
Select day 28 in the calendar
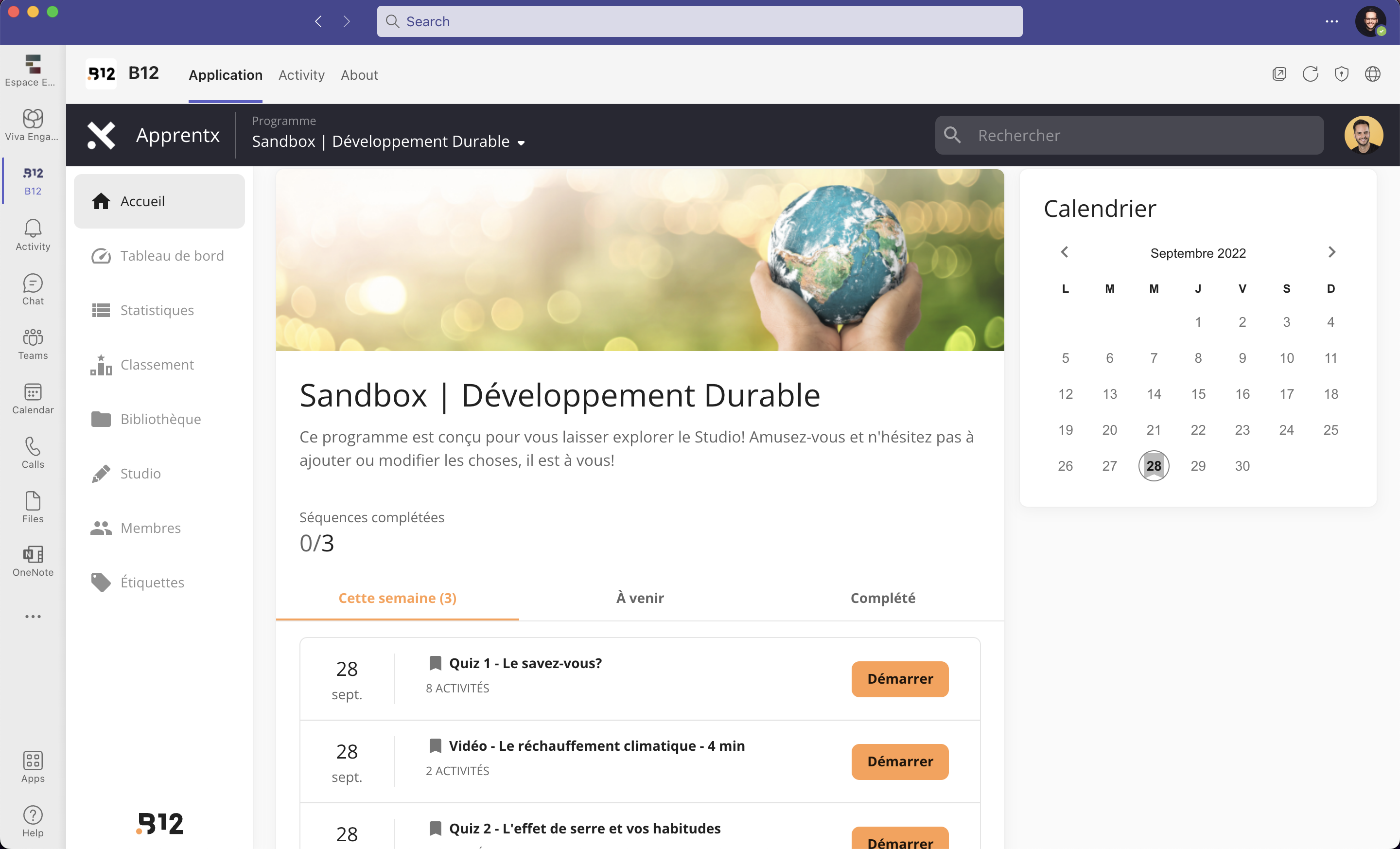point(1154,466)
